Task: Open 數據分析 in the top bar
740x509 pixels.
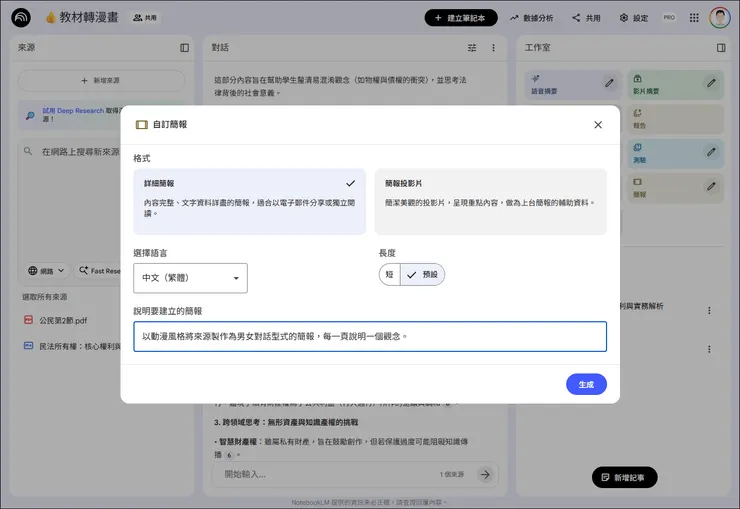Action: click(531, 18)
